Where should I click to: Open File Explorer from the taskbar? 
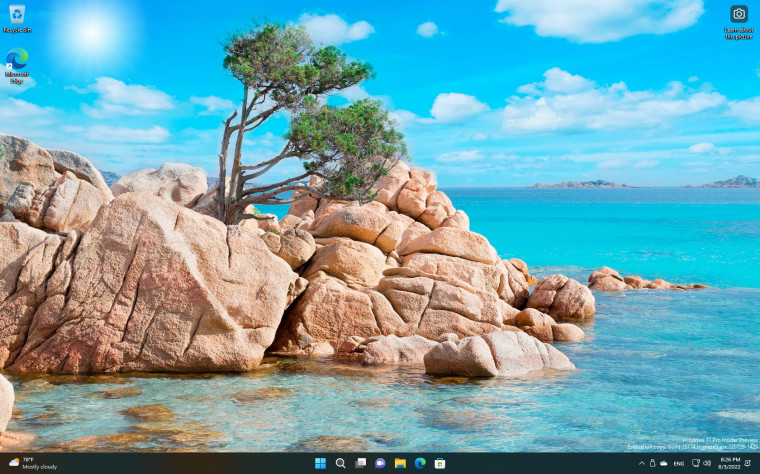(x=400, y=463)
